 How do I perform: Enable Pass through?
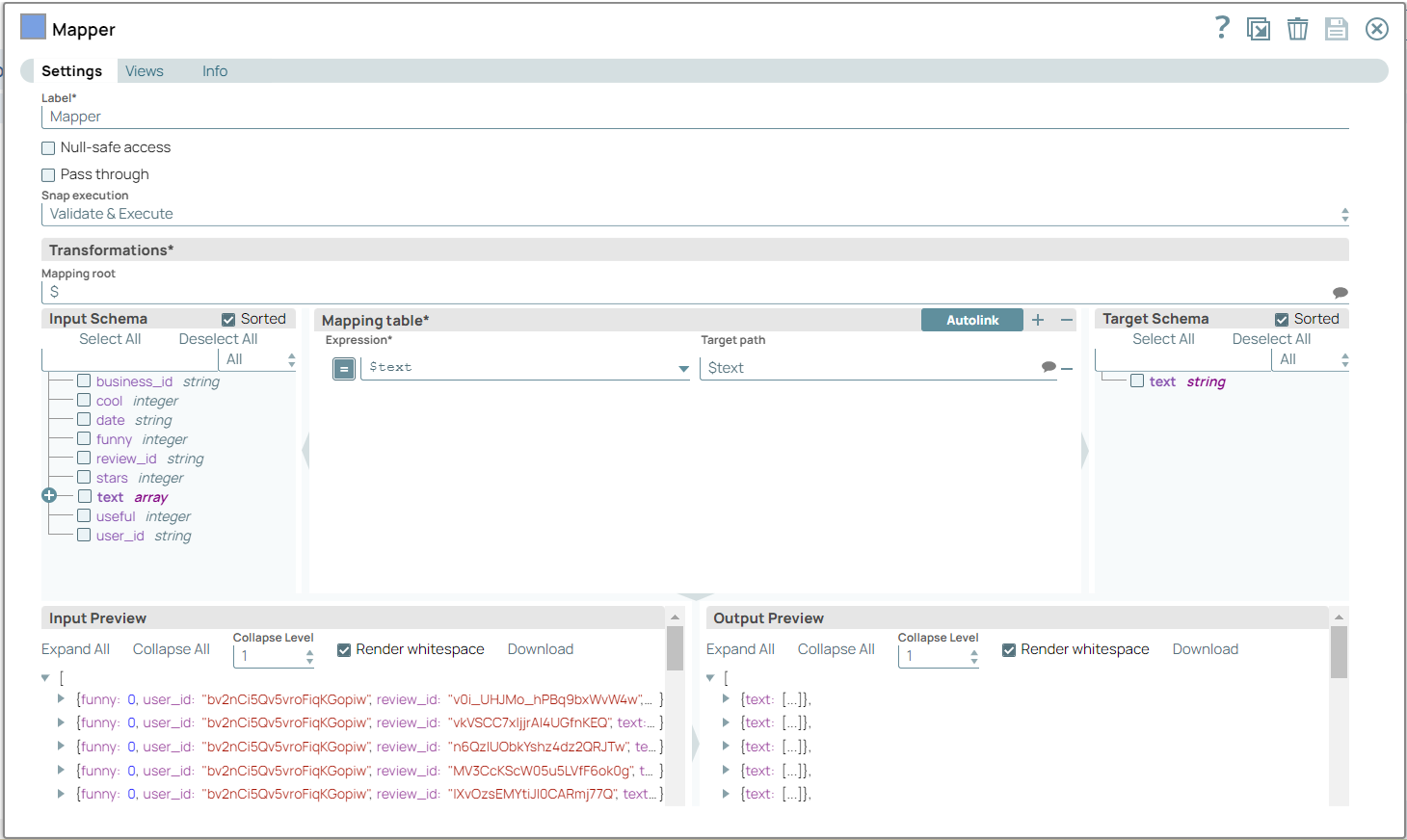click(48, 174)
